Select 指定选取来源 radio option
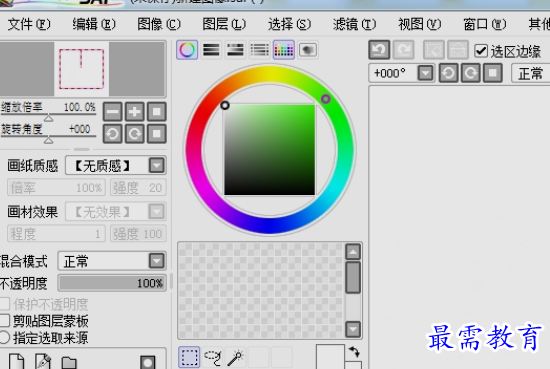The image size is (550, 369). click(x=4, y=337)
